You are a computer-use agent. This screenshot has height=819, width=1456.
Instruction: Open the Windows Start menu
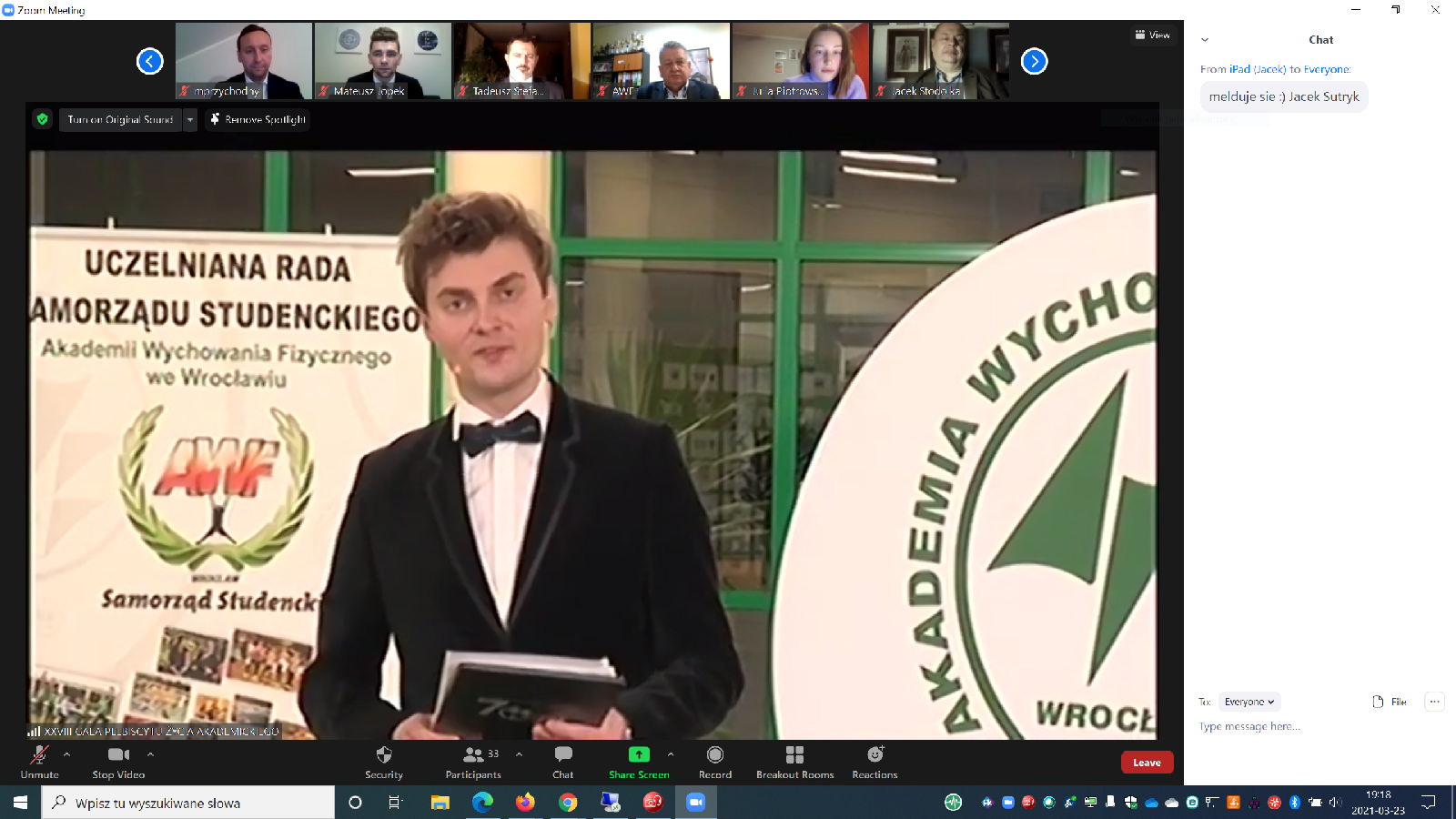[x=20, y=803]
